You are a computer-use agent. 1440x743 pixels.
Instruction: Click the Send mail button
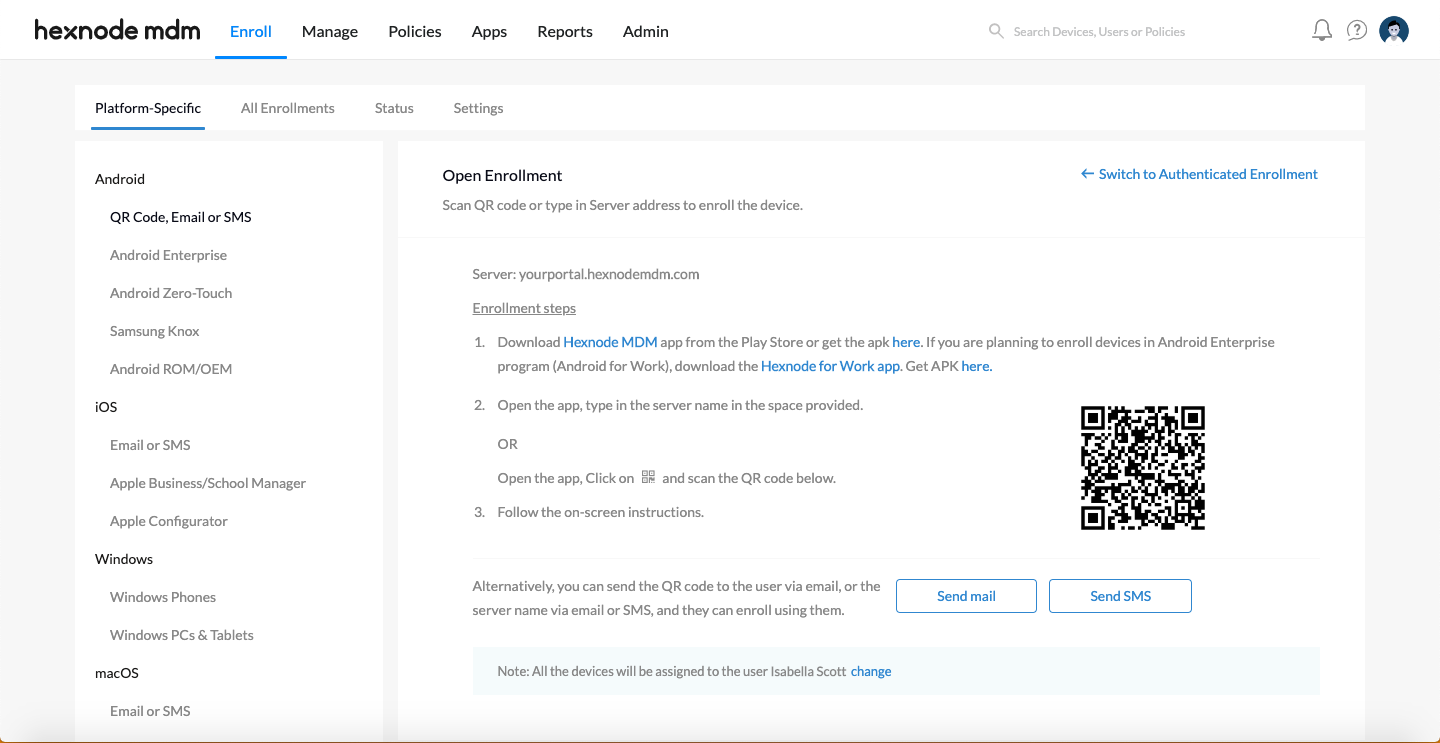(x=966, y=596)
